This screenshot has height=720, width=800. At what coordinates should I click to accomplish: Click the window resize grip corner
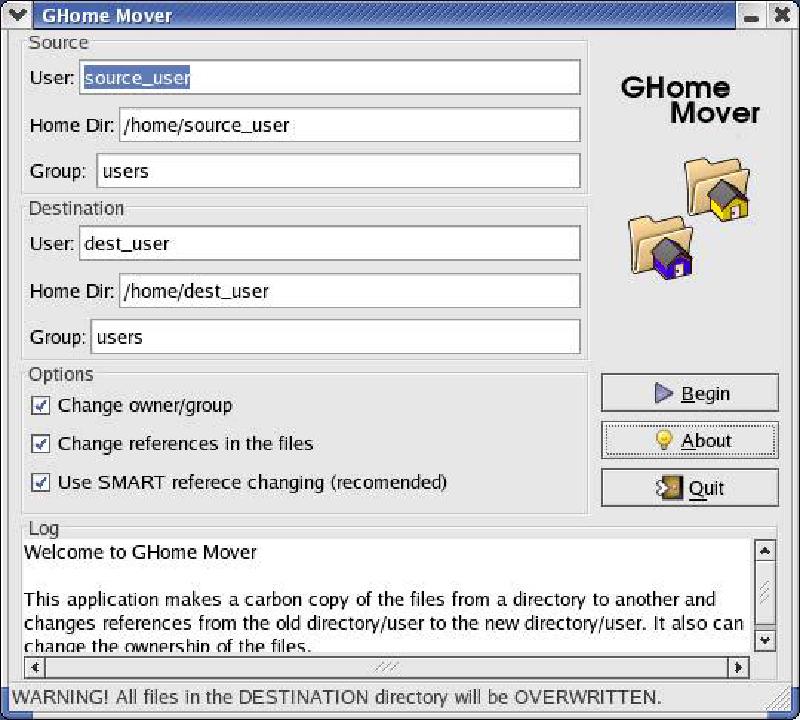pyautogui.click(x=780, y=698)
